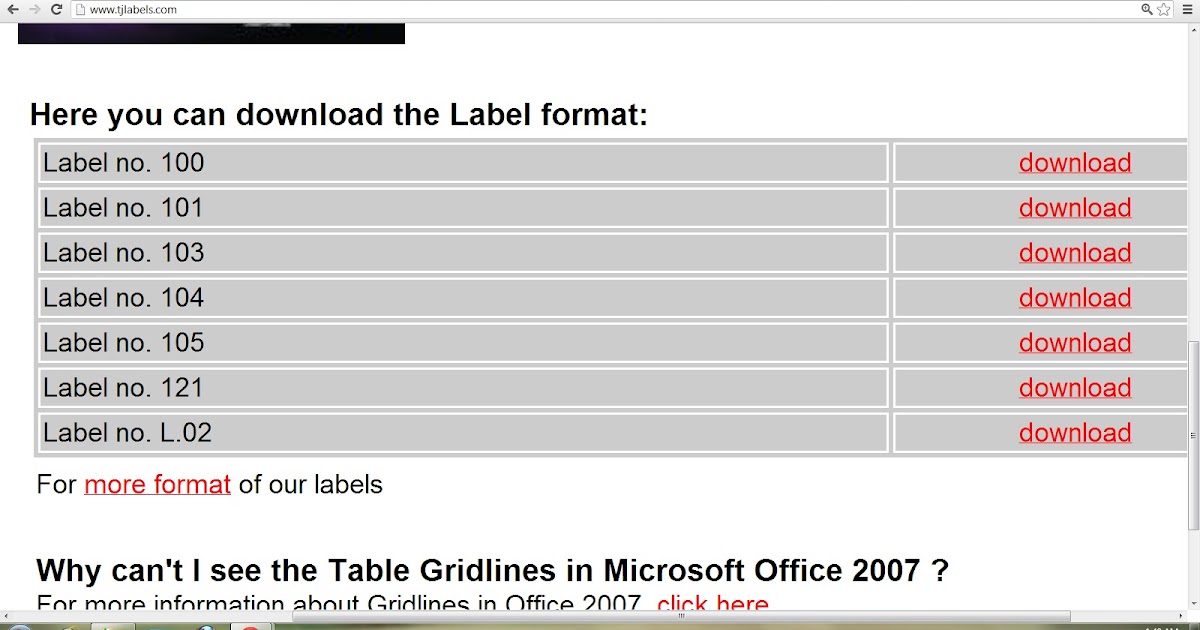The height and width of the screenshot is (630, 1200).
Task: Open the Chrome hamburger menu
Action: click(x=1186, y=9)
